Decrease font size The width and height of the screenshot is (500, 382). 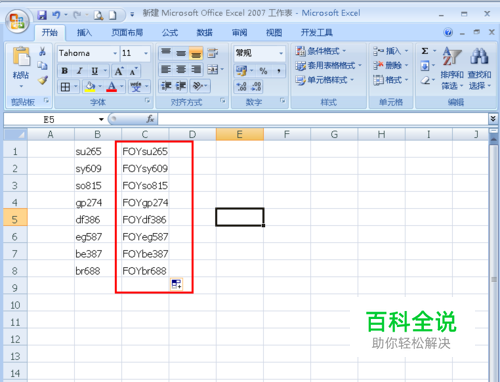tap(133, 71)
